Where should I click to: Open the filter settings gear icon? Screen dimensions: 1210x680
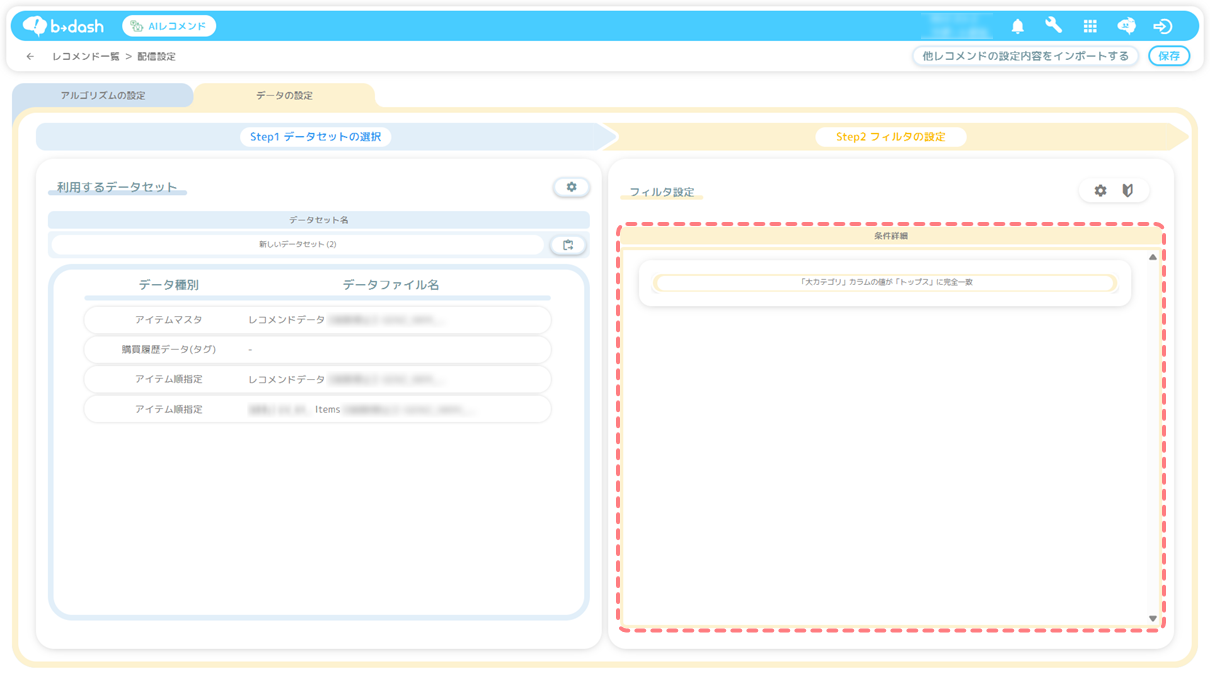click(x=1100, y=191)
